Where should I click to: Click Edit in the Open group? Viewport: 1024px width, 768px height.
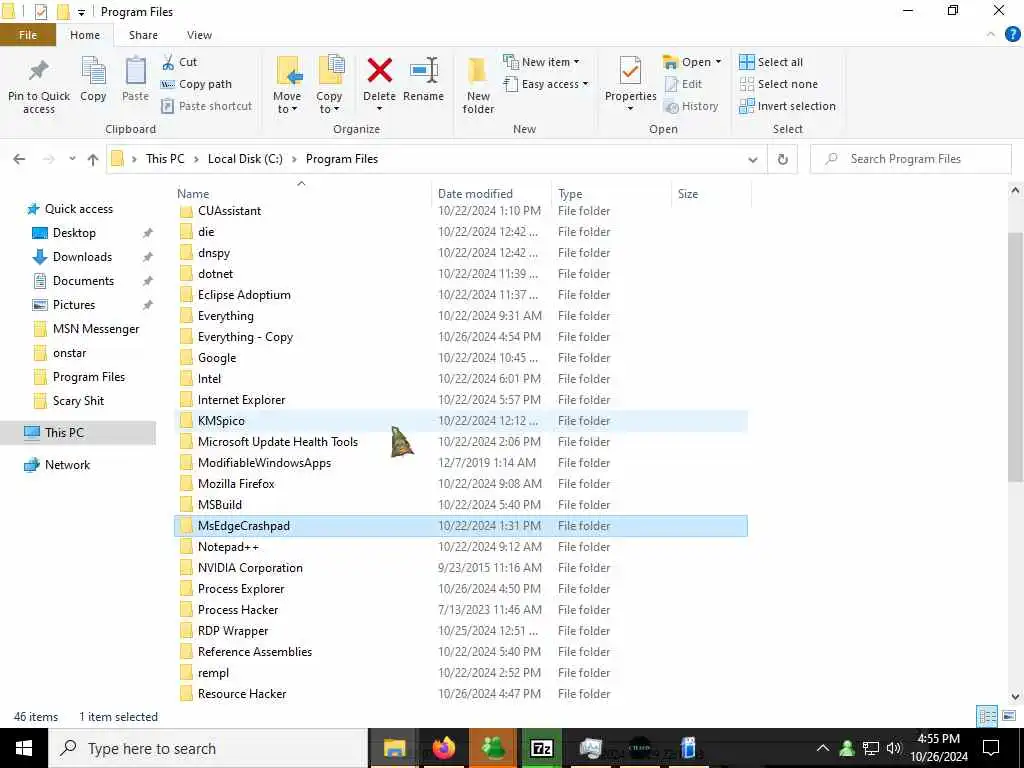click(x=683, y=84)
